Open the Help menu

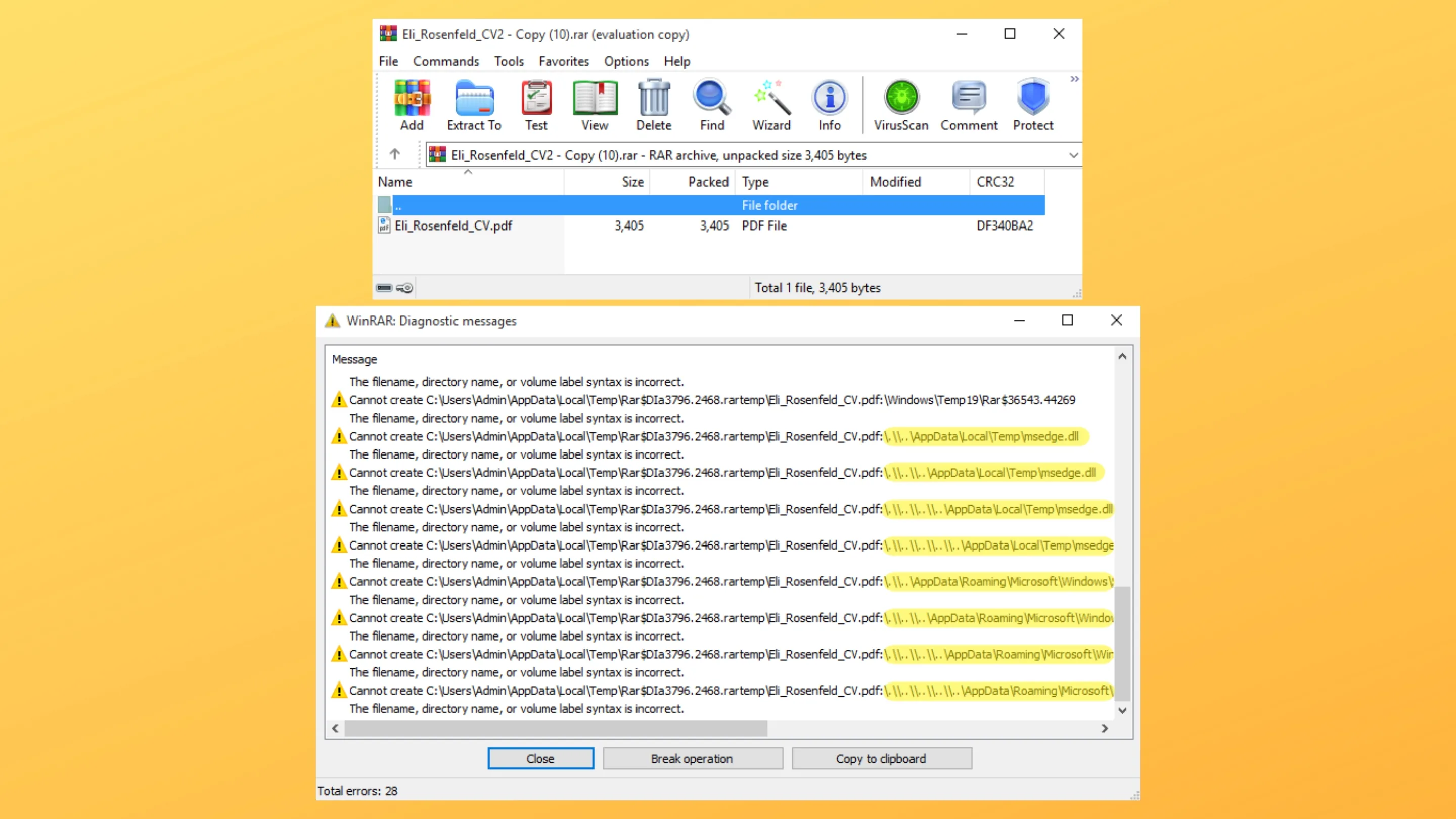[676, 61]
